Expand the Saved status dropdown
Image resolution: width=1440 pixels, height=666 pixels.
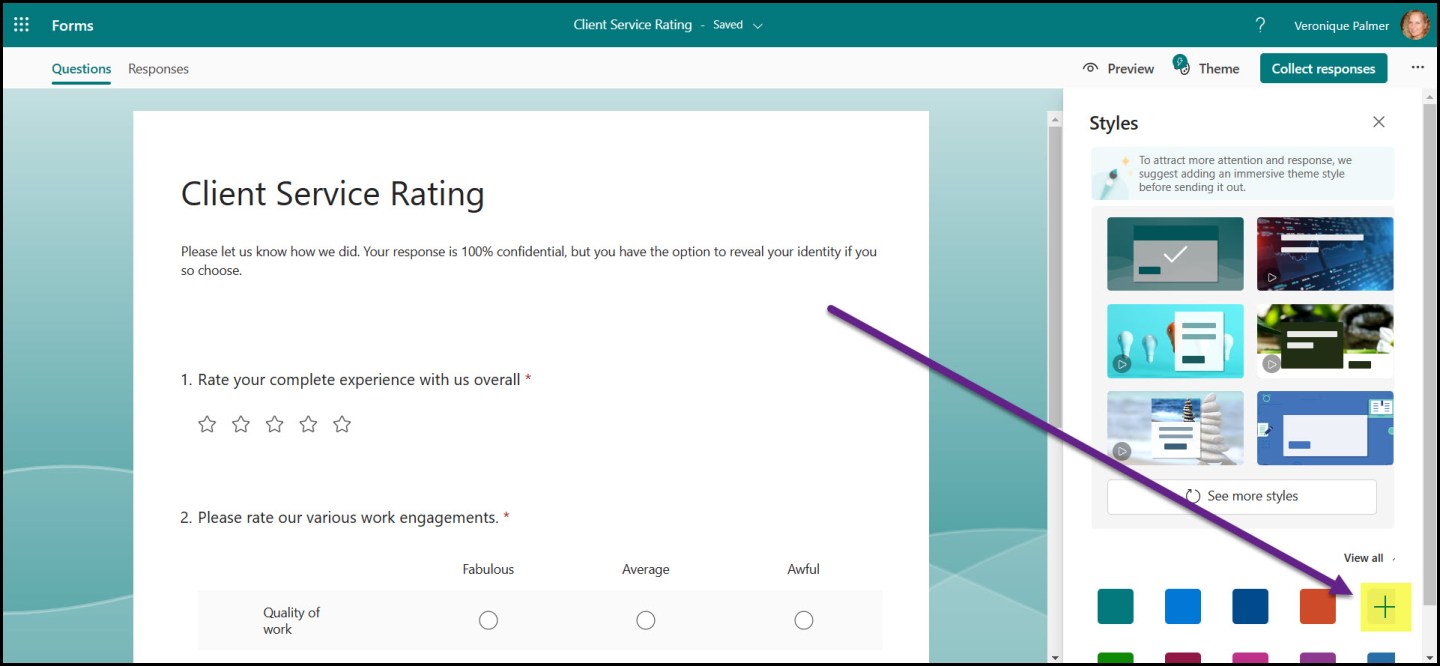click(757, 25)
